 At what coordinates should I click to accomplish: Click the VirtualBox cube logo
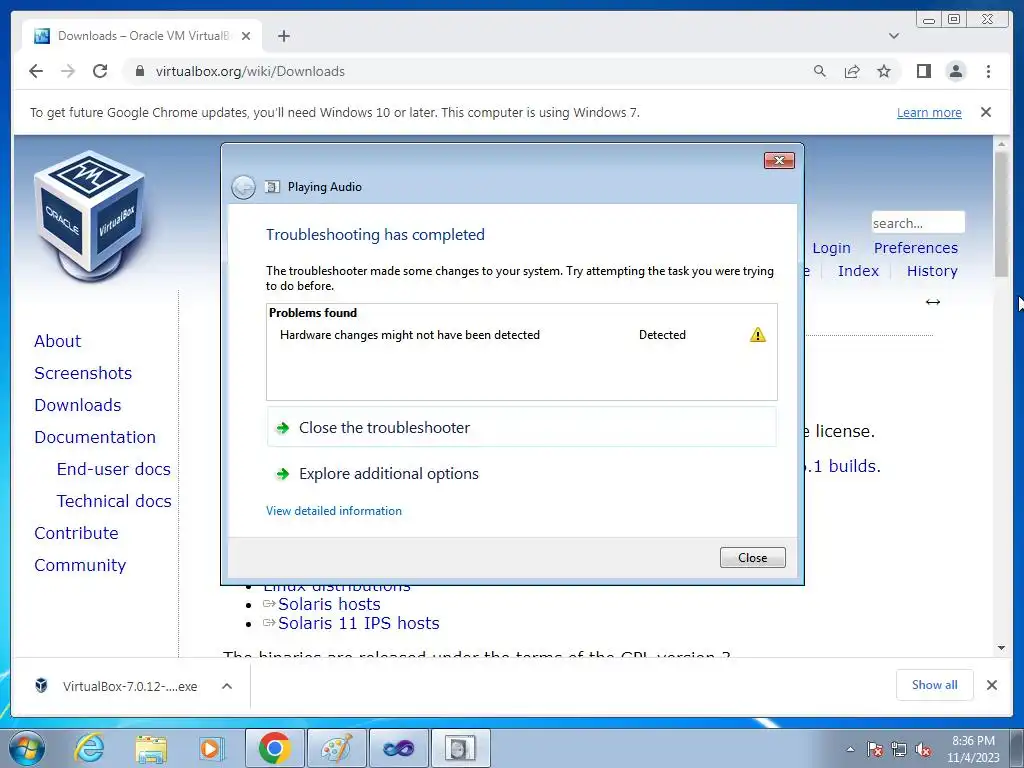pyautogui.click(x=89, y=216)
